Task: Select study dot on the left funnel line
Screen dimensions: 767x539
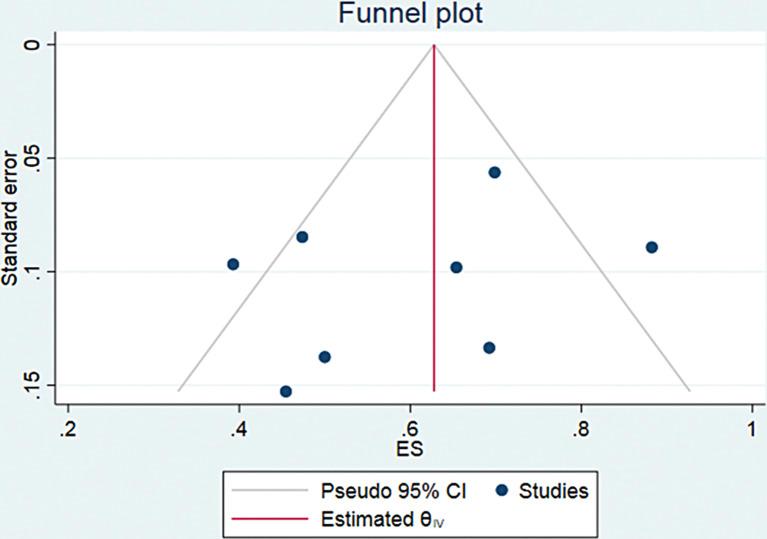Action: [302, 237]
